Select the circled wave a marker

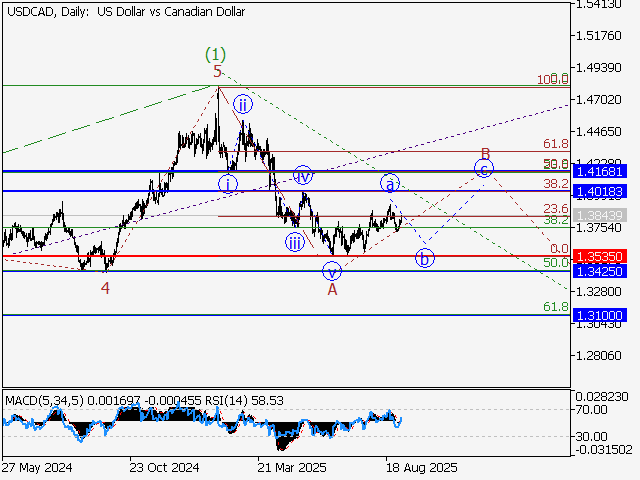(x=390, y=183)
